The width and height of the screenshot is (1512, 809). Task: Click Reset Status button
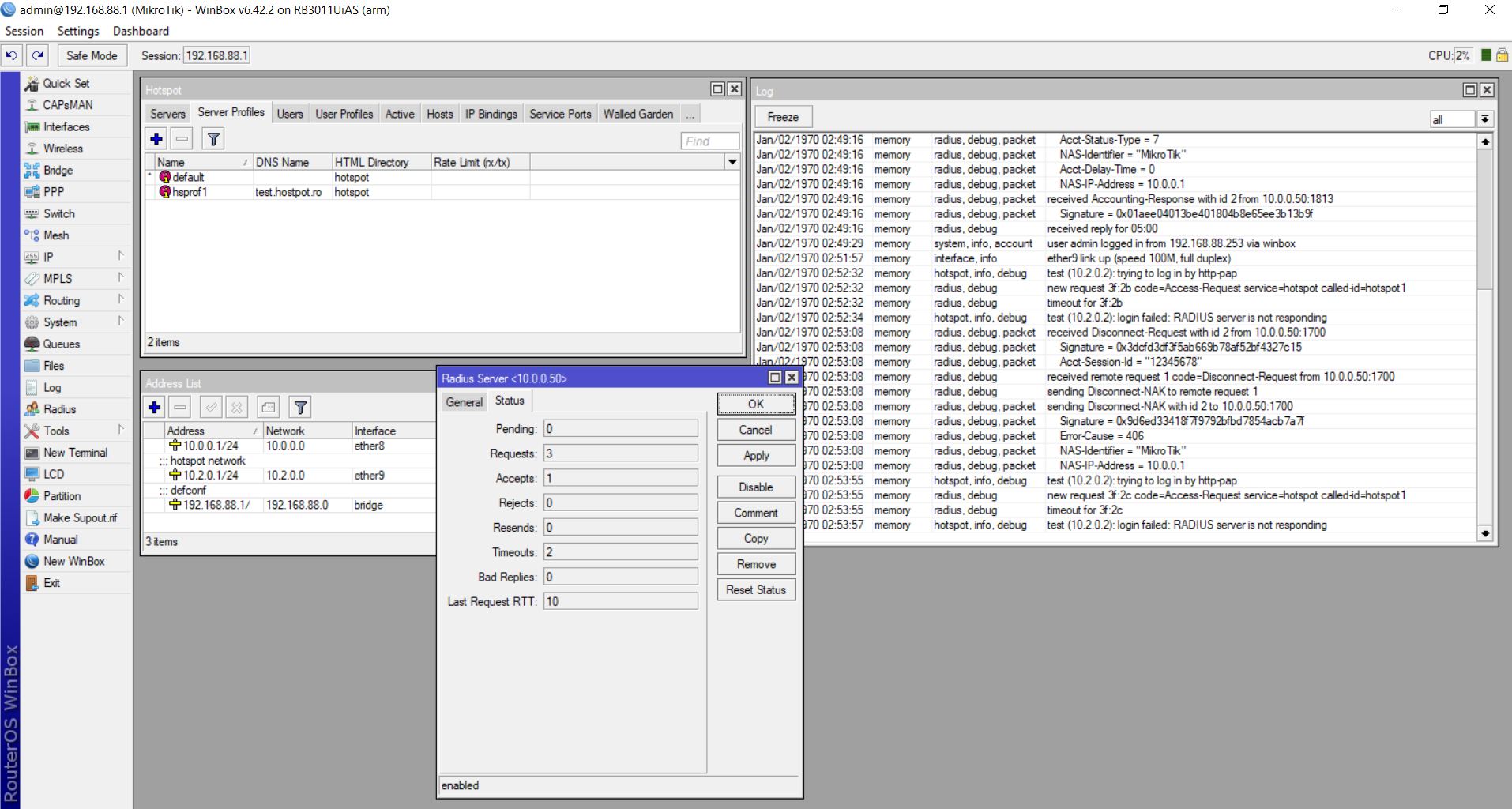(756, 589)
